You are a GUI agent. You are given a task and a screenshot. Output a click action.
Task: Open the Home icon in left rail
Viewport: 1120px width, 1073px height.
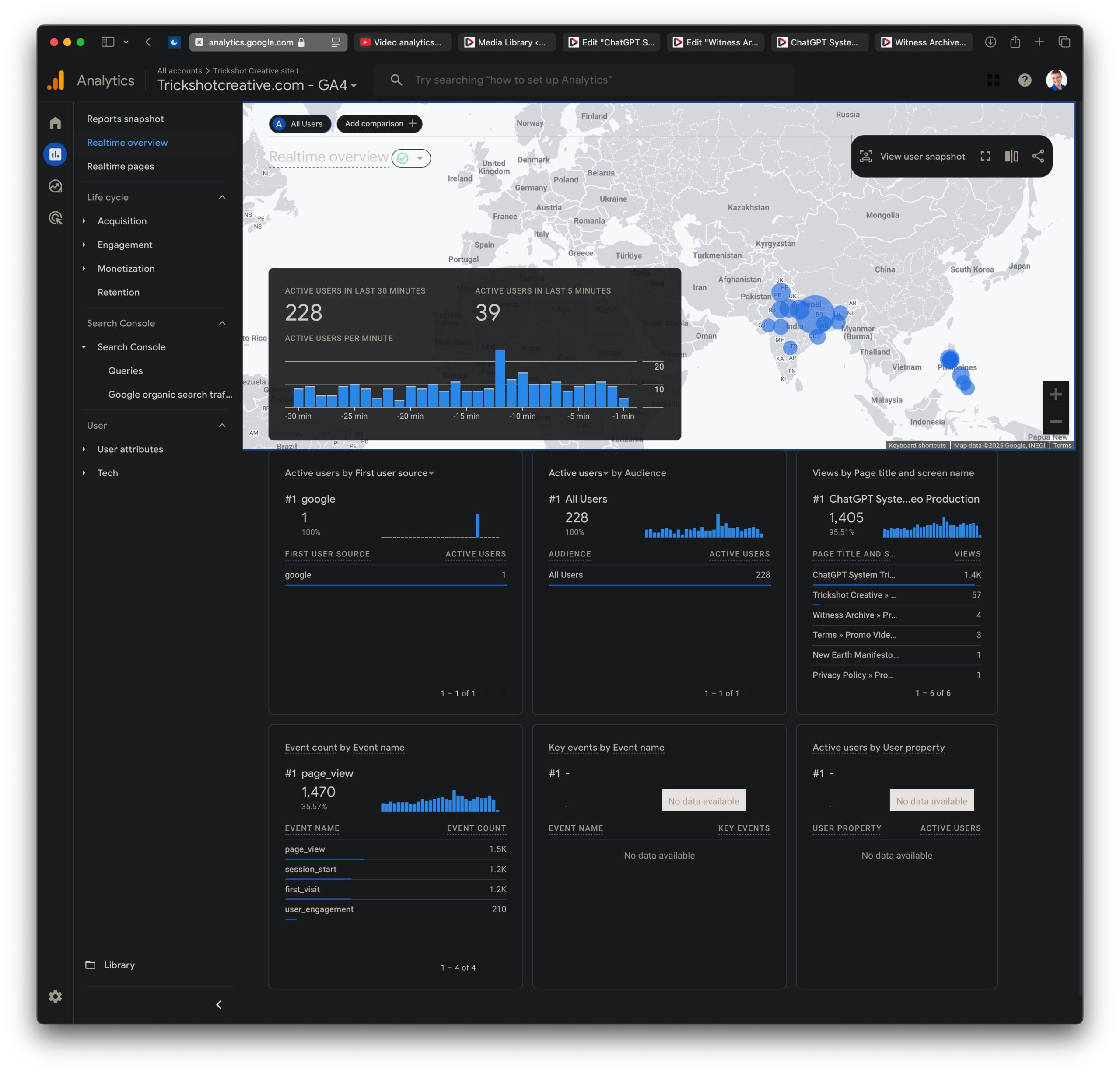[x=56, y=123]
